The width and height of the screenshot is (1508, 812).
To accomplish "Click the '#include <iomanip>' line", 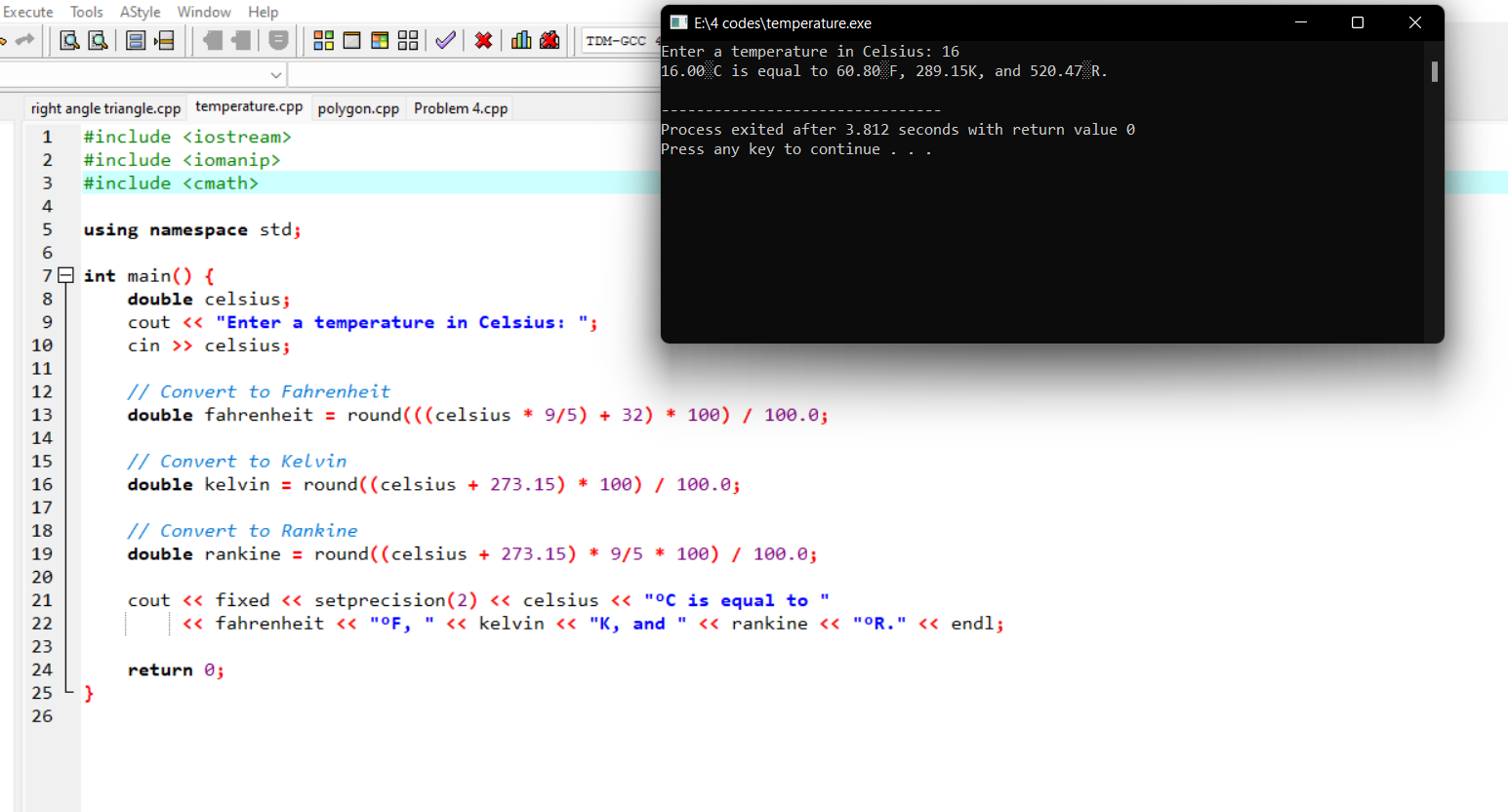I will 182,160.
